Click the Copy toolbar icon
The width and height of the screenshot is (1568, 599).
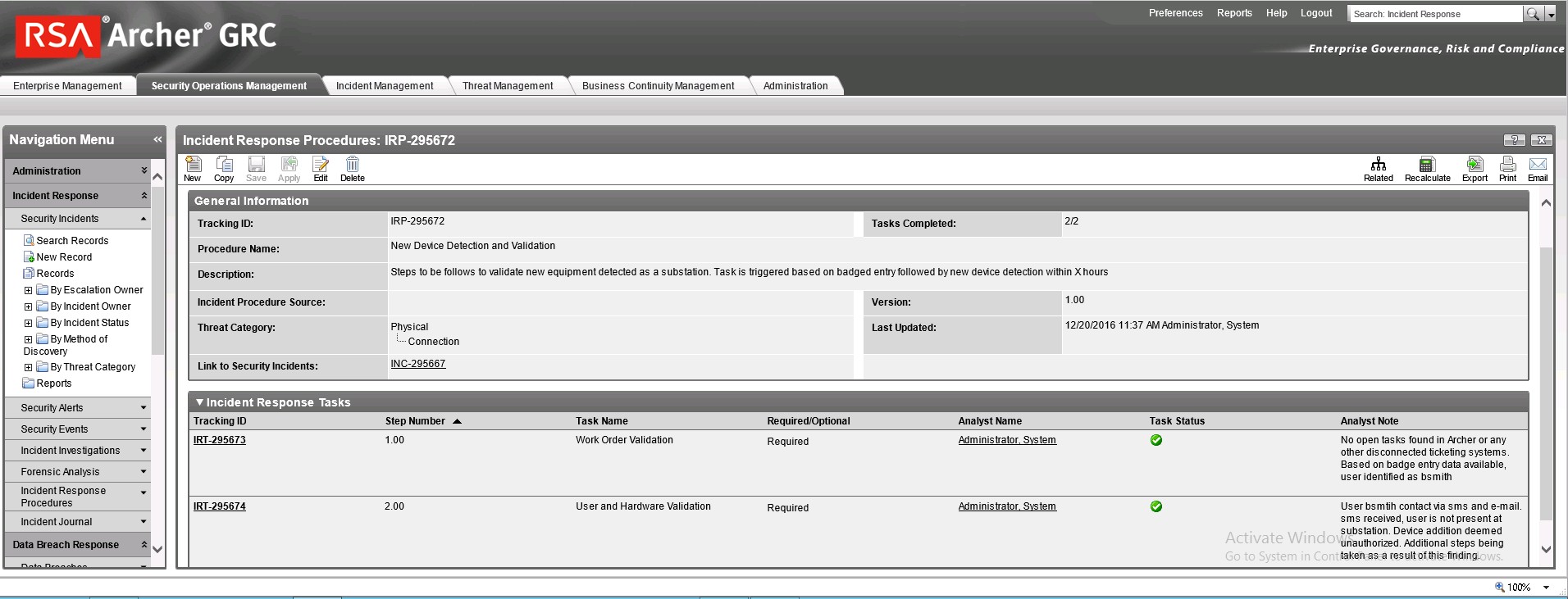(224, 169)
